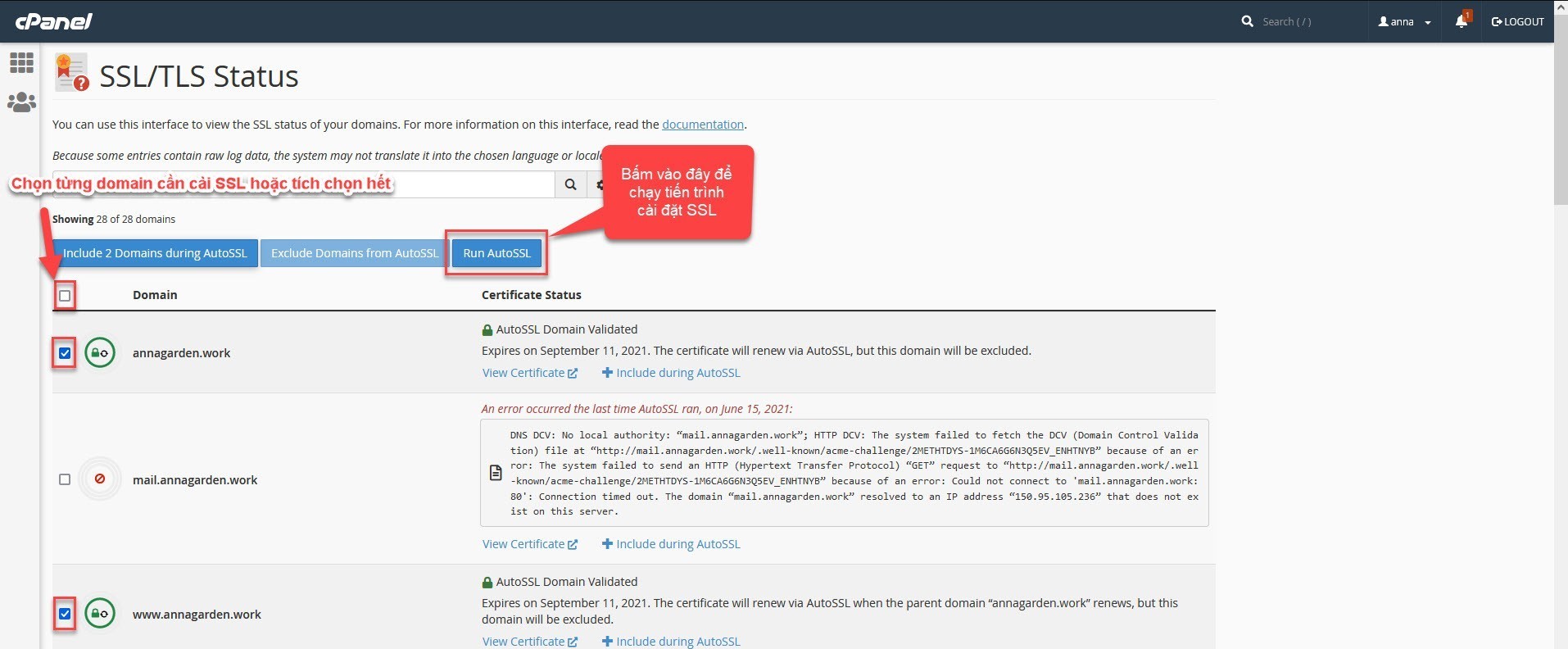Click LOGOUT in the top bar
Screen dimensions: 1568x649
(1517, 21)
